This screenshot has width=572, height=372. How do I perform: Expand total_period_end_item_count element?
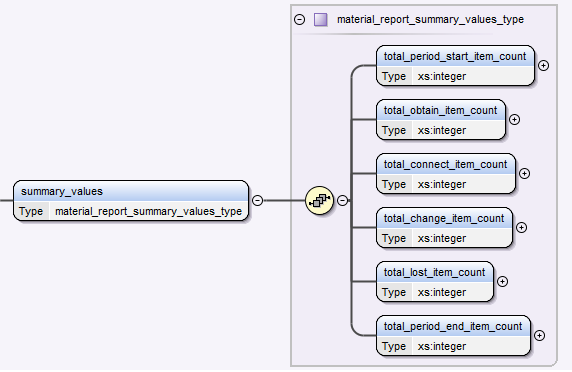coord(540,335)
